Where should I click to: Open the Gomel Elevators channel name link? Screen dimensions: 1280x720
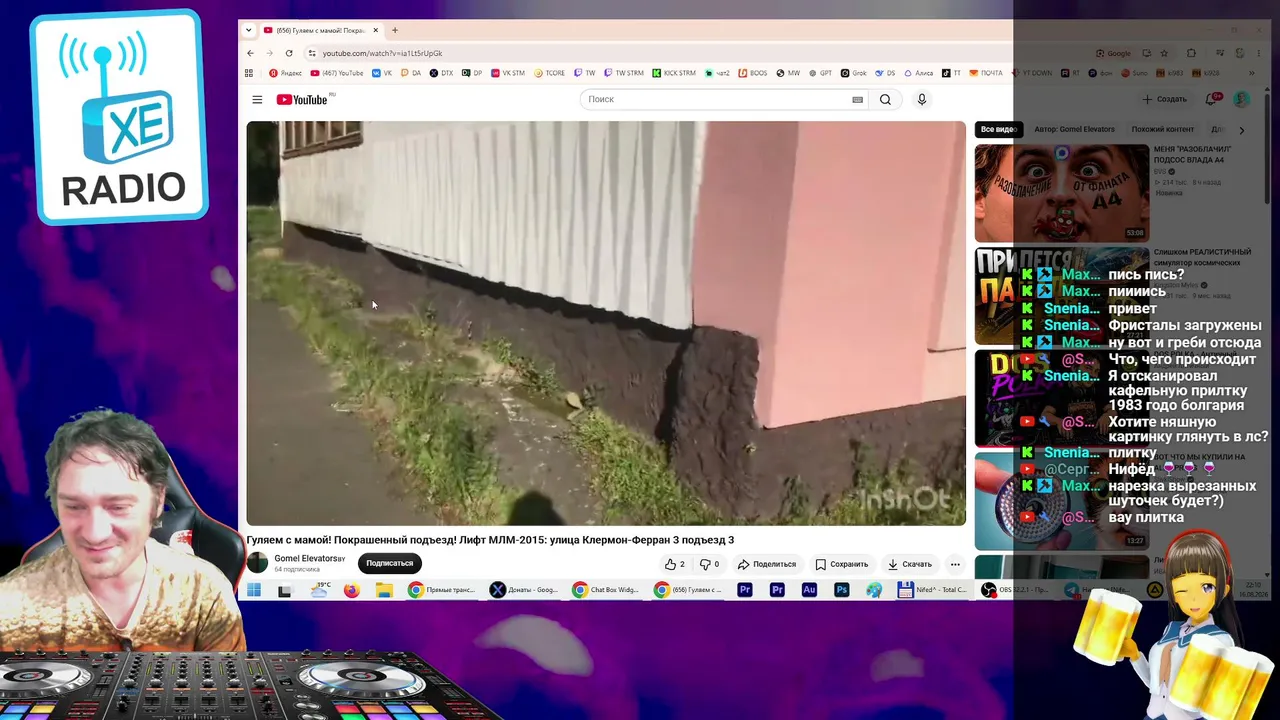point(306,559)
